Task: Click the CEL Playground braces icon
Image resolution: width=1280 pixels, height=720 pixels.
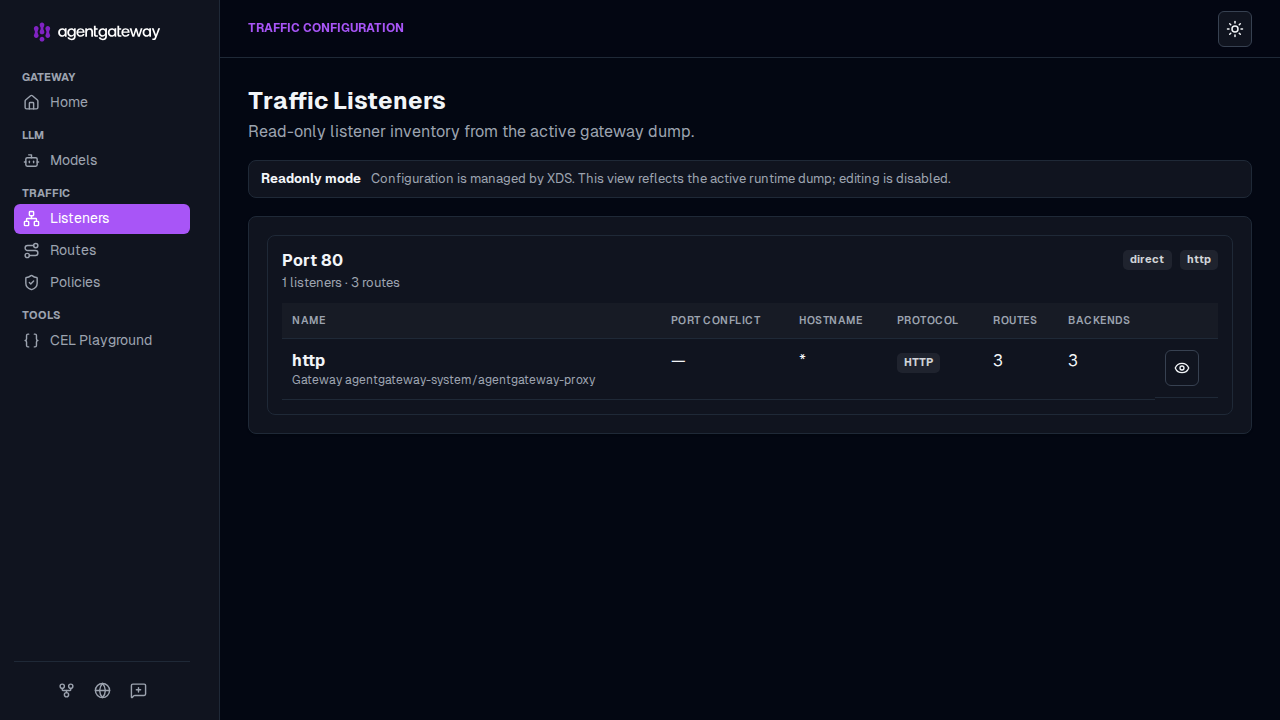Action: pyautogui.click(x=32, y=340)
